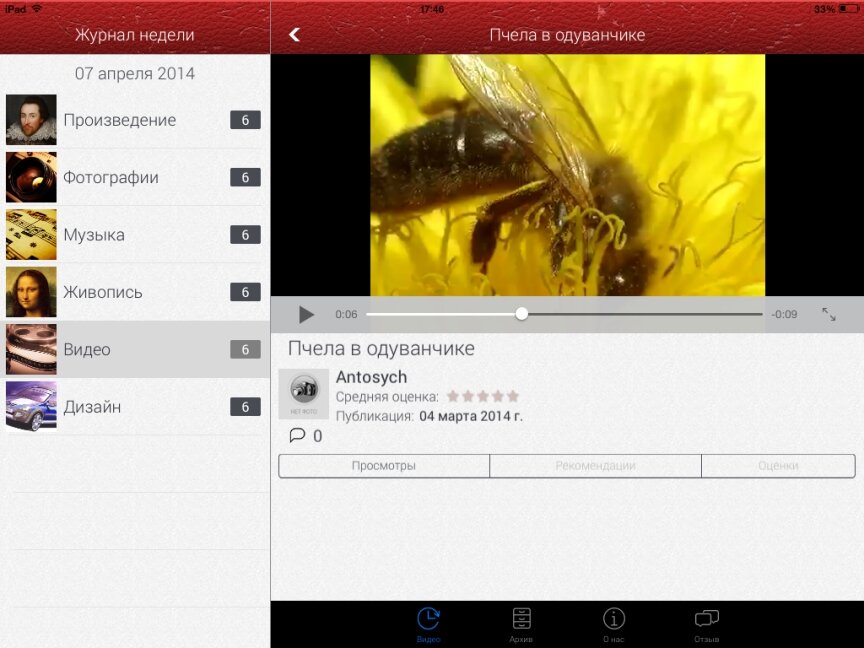Viewport: 864px width, 648px height.
Task: Select the Оценки segment
Action: click(778, 466)
